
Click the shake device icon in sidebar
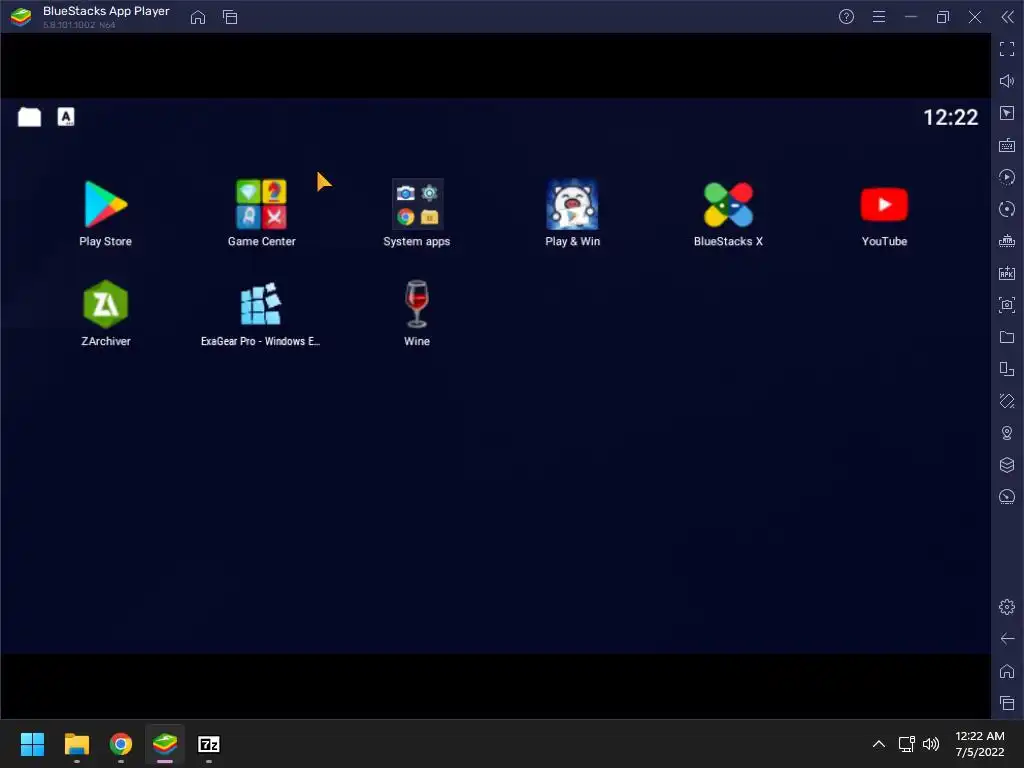point(1007,401)
